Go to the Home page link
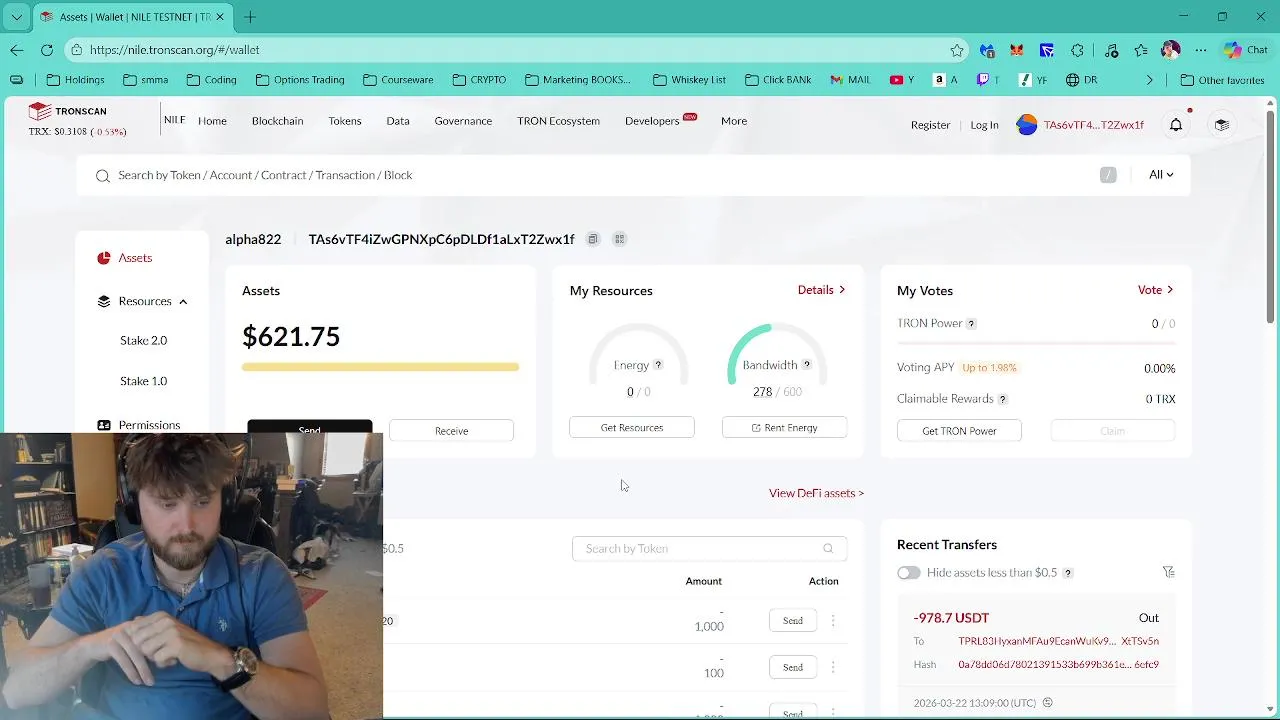 (212, 121)
